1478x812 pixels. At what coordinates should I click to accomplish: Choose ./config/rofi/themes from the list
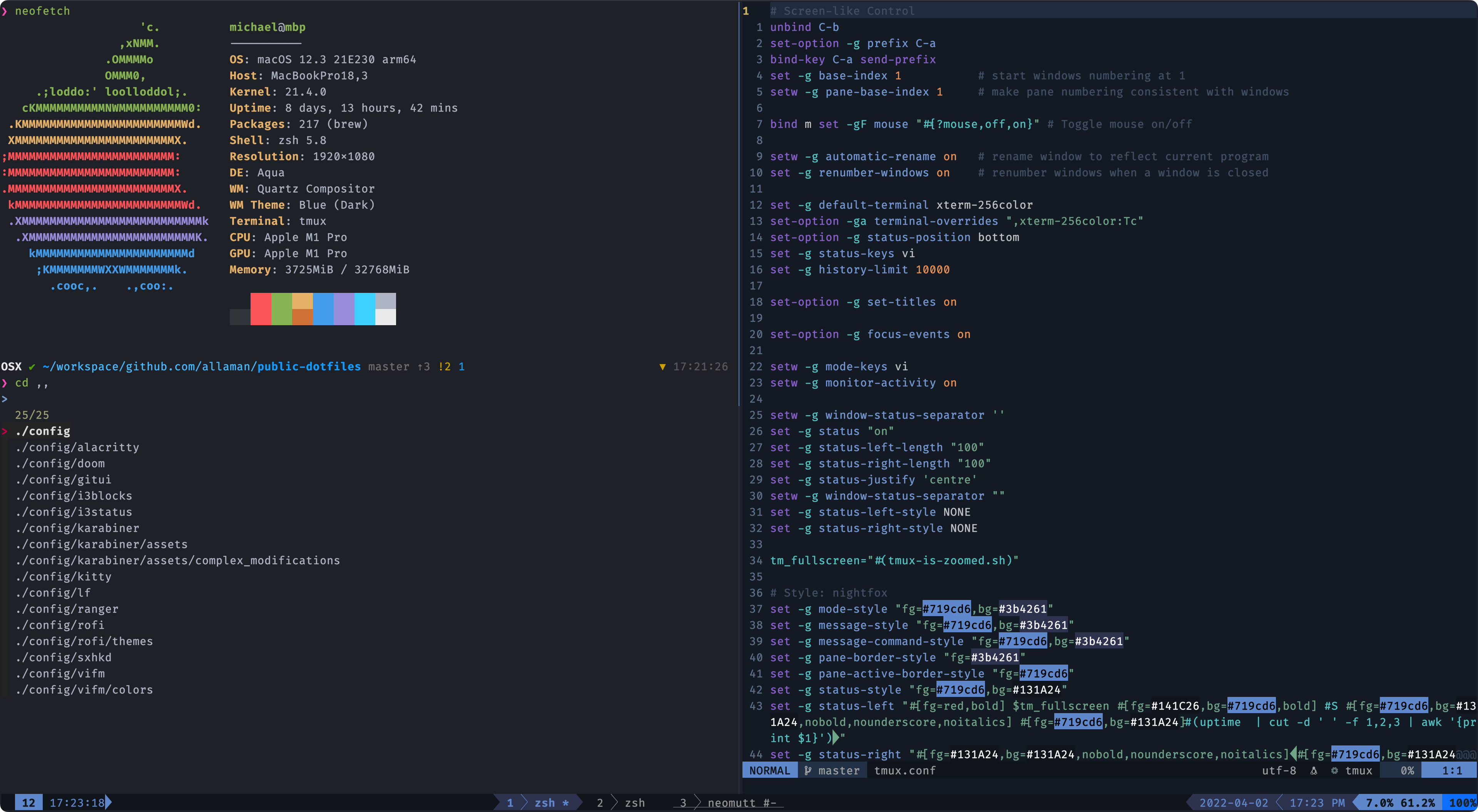click(84, 641)
